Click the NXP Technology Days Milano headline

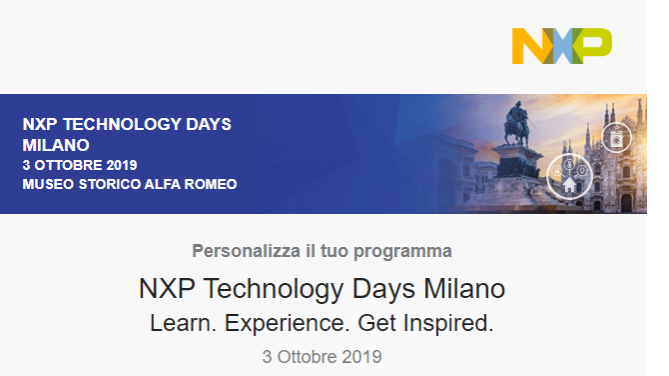322,289
